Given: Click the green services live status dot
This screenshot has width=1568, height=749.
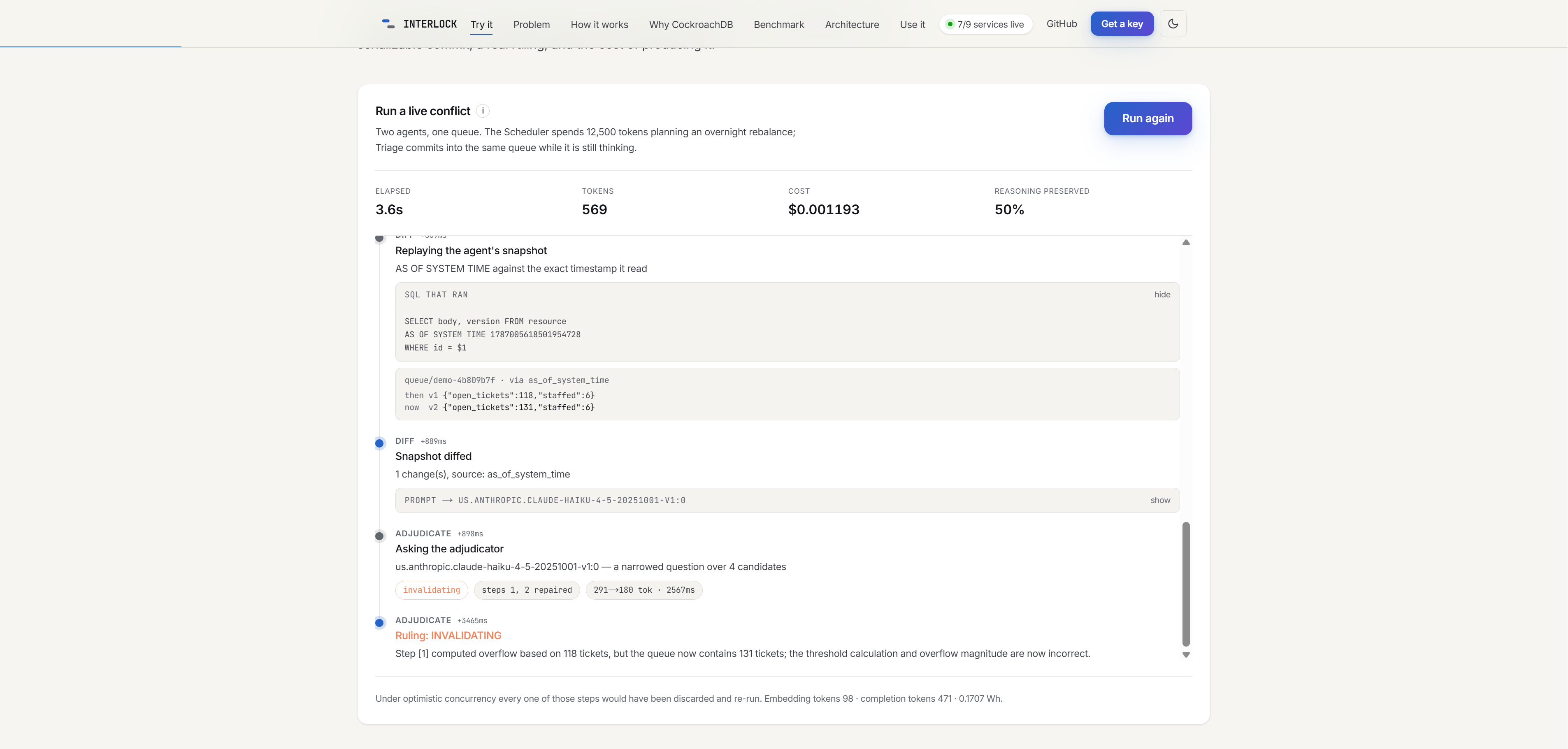Looking at the screenshot, I should click(950, 24).
